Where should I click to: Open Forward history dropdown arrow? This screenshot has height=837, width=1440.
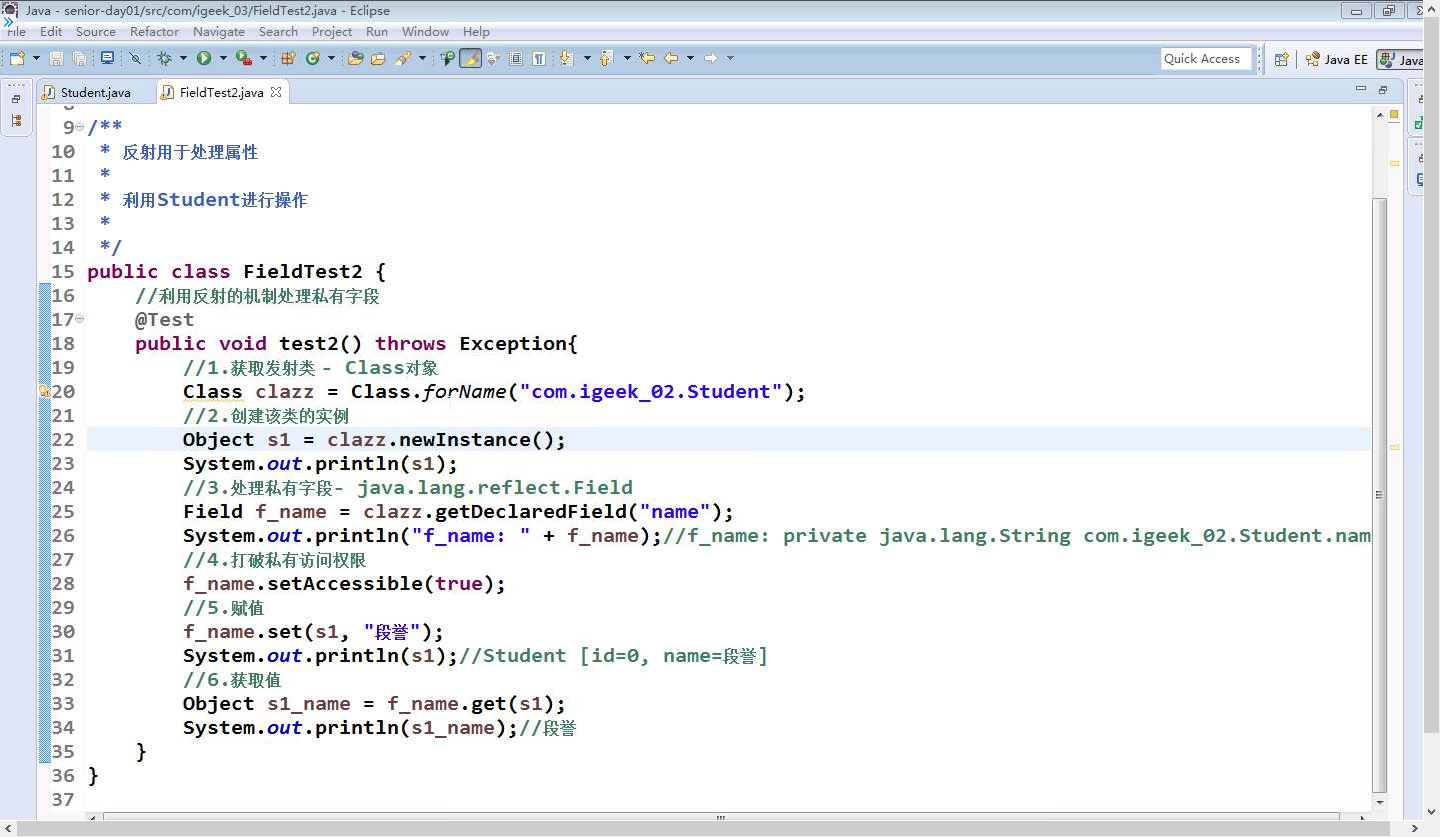[730, 58]
